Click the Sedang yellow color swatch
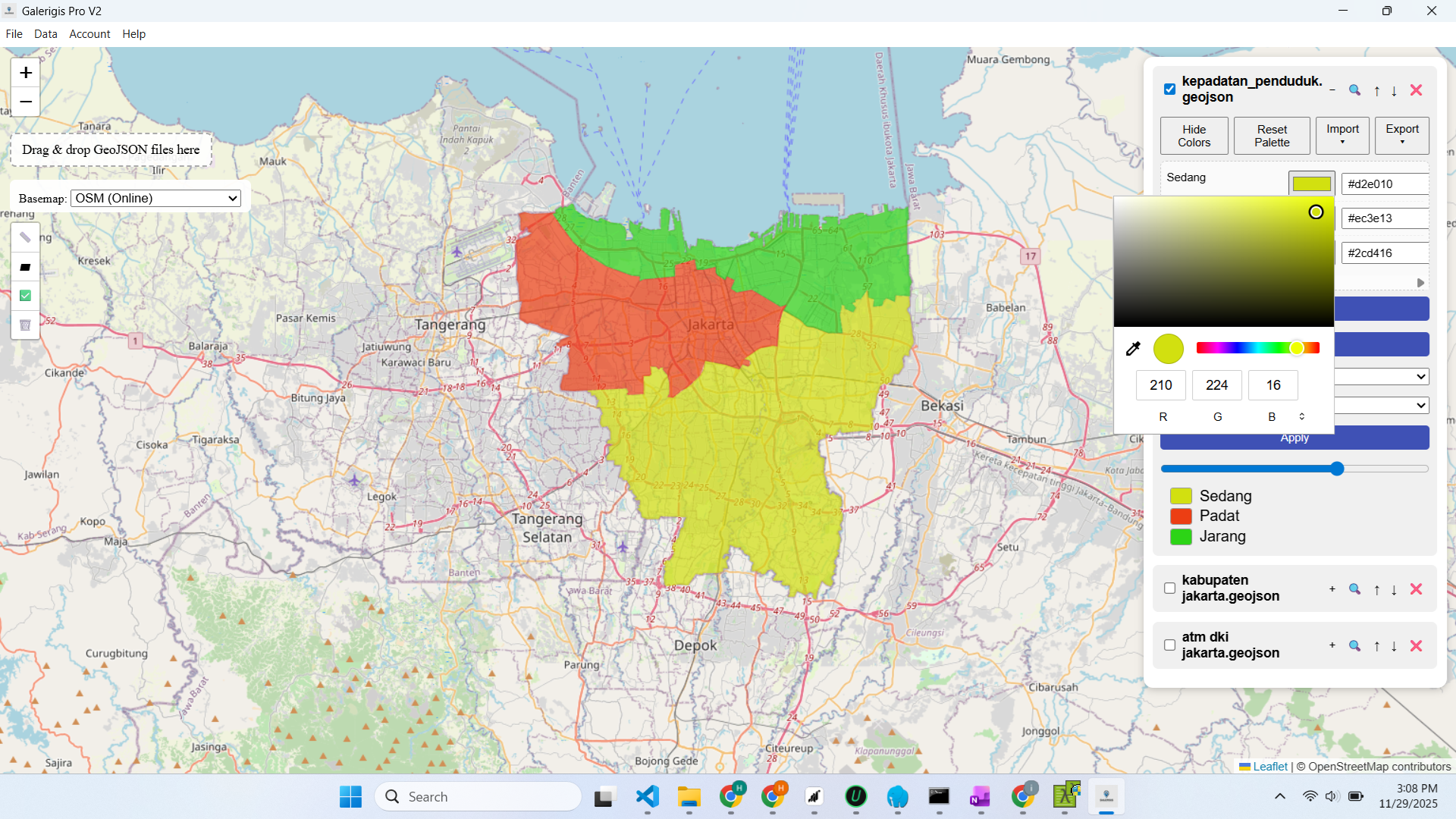This screenshot has width=1456, height=819. pyautogui.click(x=1311, y=184)
